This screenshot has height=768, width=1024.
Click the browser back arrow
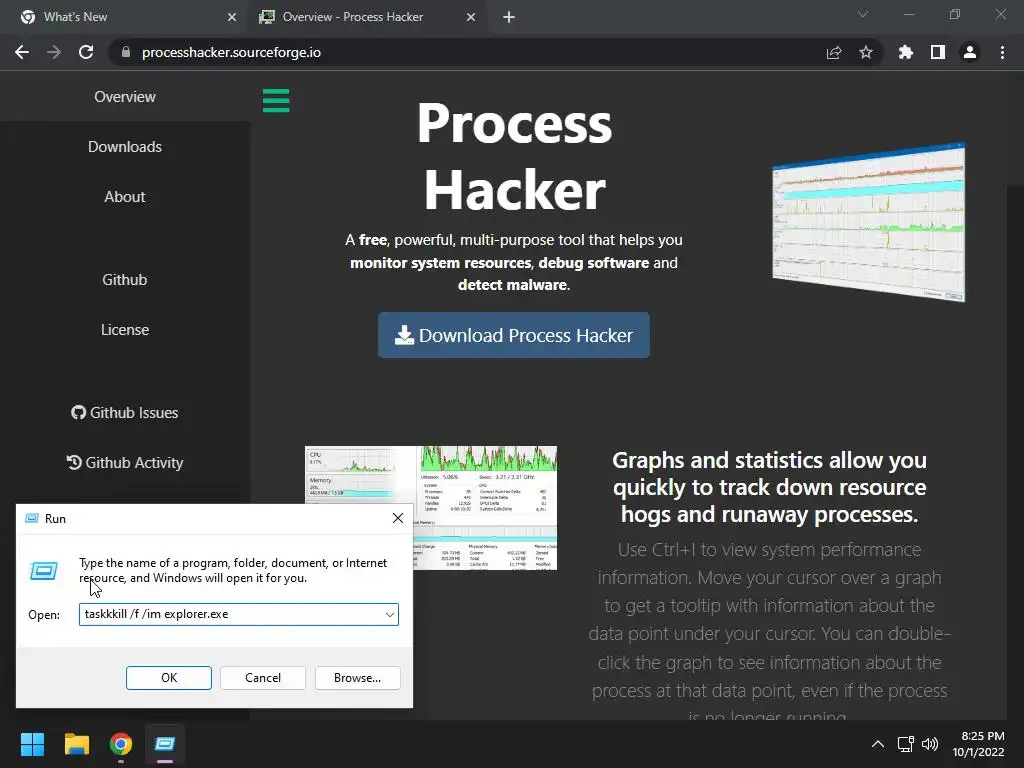coord(22,52)
